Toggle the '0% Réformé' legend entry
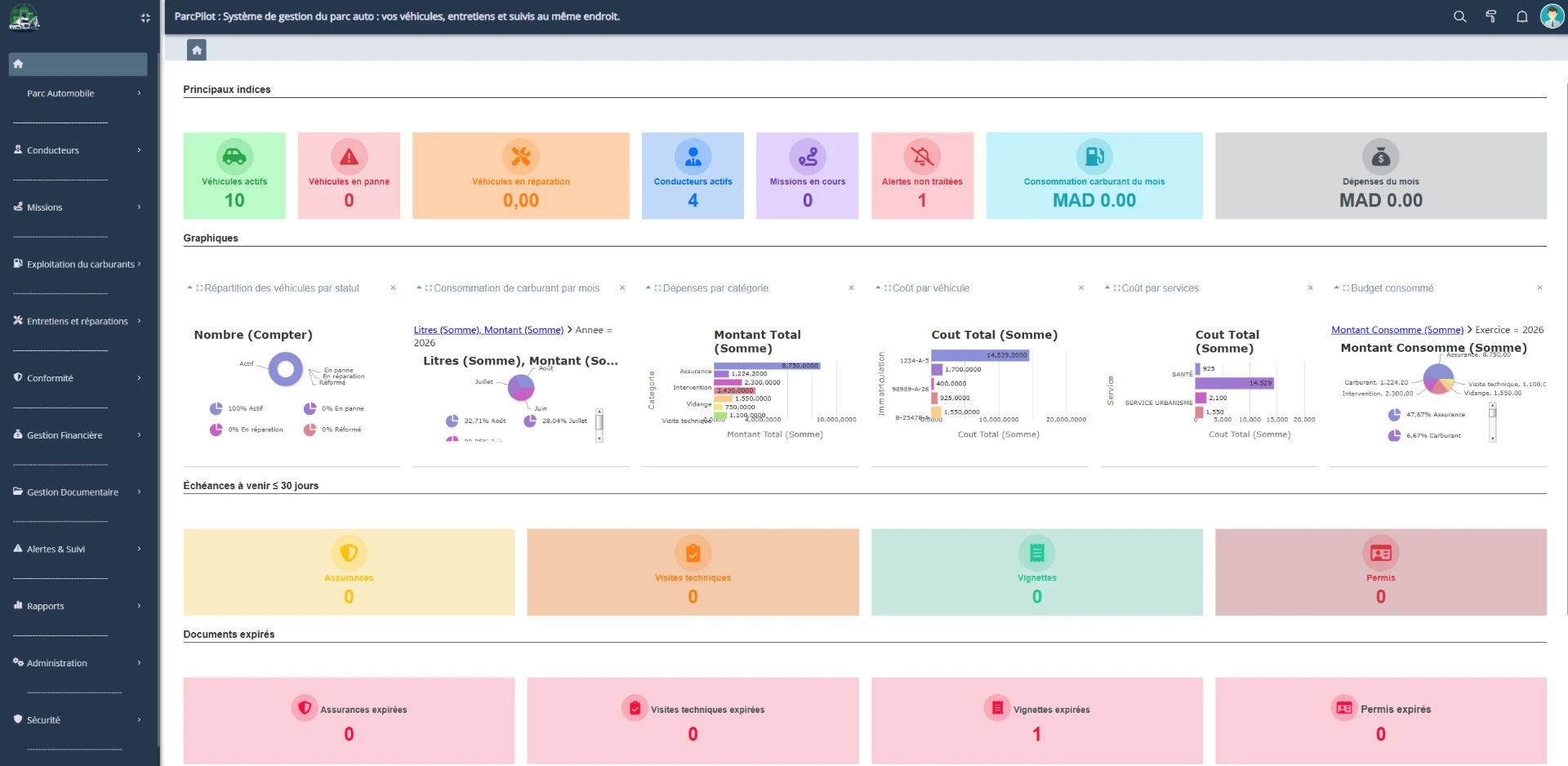This screenshot has height=766, width=1568. [x=332, y=430]
